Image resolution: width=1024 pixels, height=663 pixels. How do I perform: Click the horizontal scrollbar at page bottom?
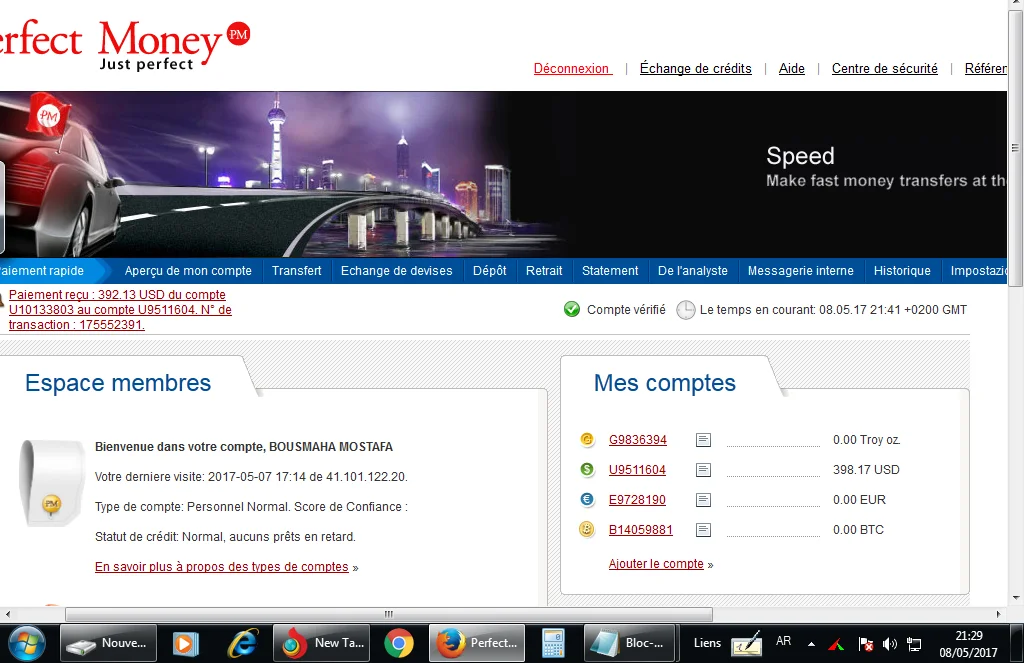389,614
